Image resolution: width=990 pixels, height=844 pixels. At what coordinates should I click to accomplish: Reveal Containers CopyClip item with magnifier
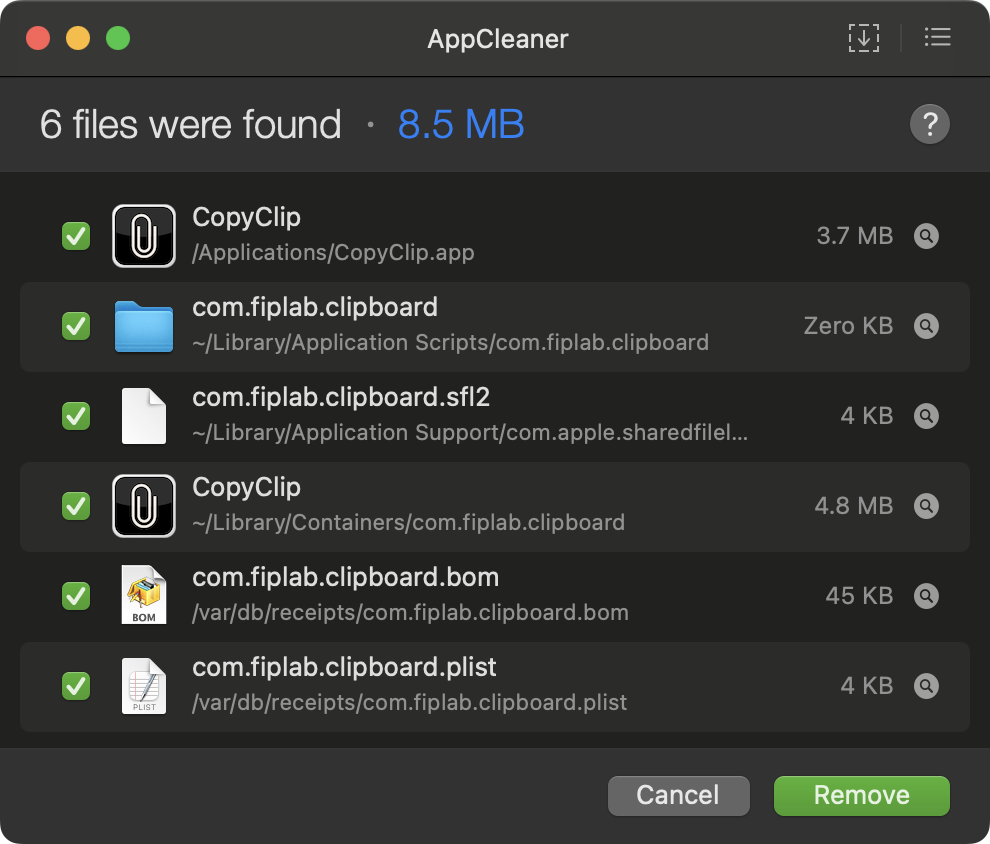[x=927, y=507]
